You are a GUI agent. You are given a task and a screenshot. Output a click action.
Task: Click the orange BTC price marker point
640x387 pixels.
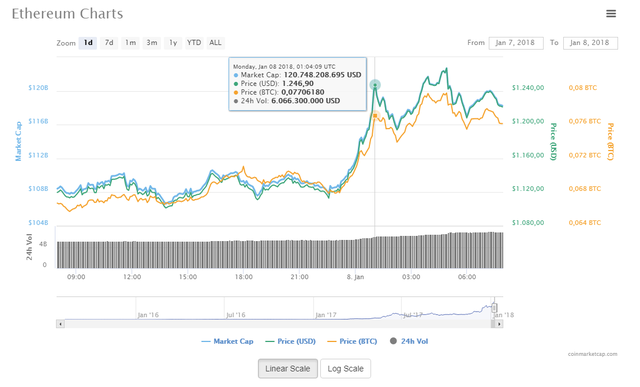click(x=375, y=116)
